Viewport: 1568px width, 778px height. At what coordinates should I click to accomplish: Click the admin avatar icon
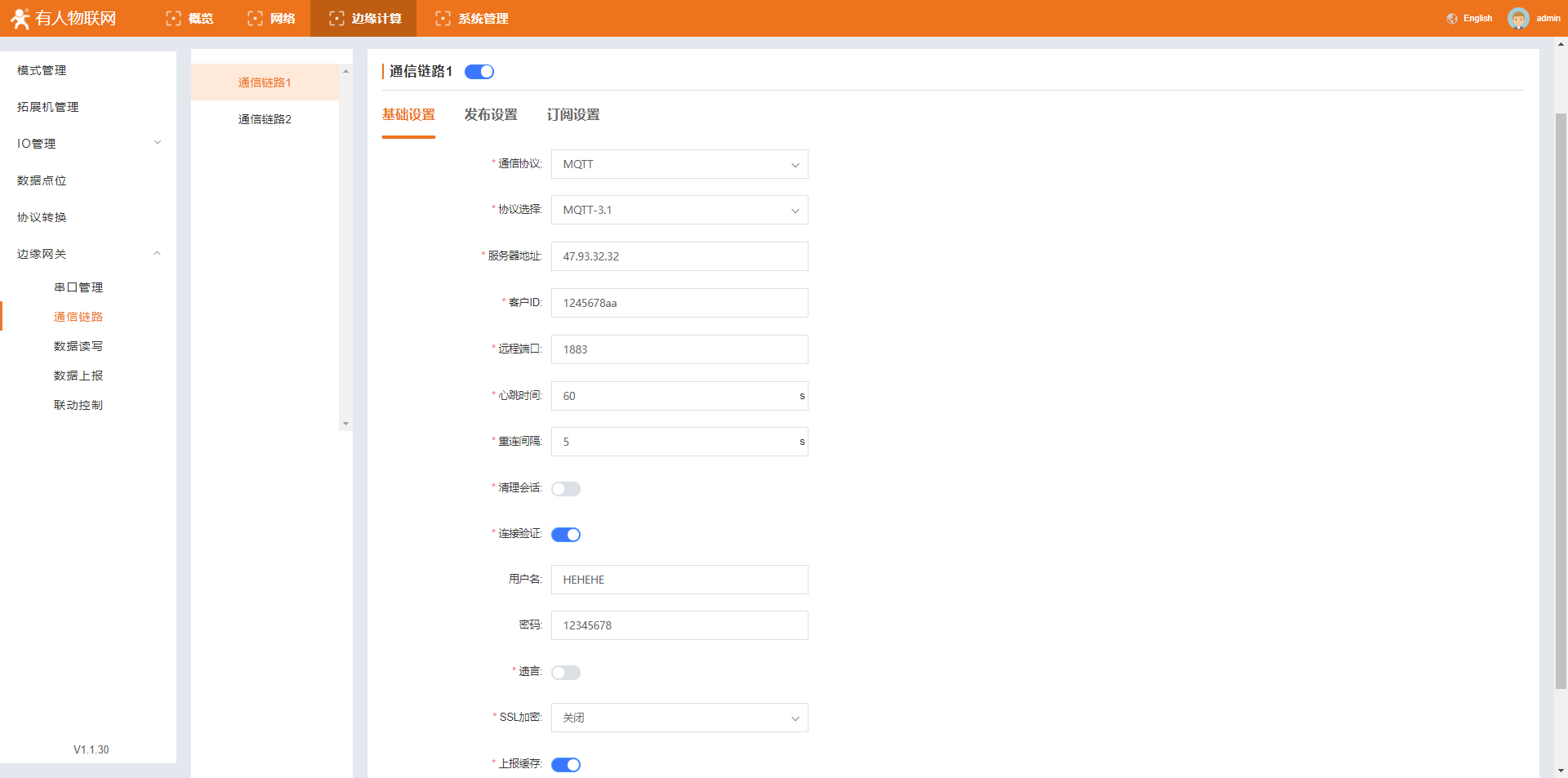pos(1518,18)
